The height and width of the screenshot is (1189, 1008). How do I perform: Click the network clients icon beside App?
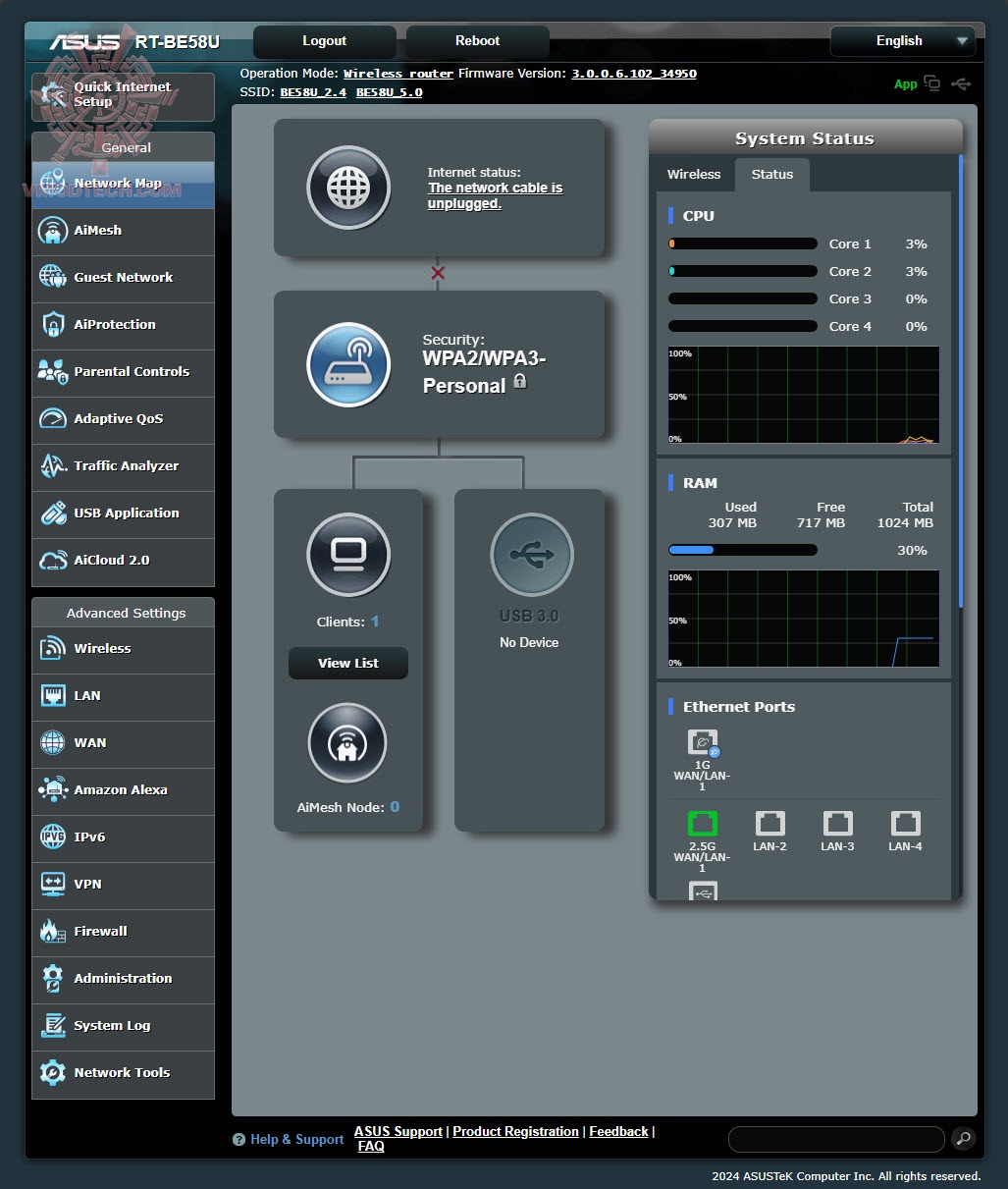pyautogui.click(x=931, y=83)
